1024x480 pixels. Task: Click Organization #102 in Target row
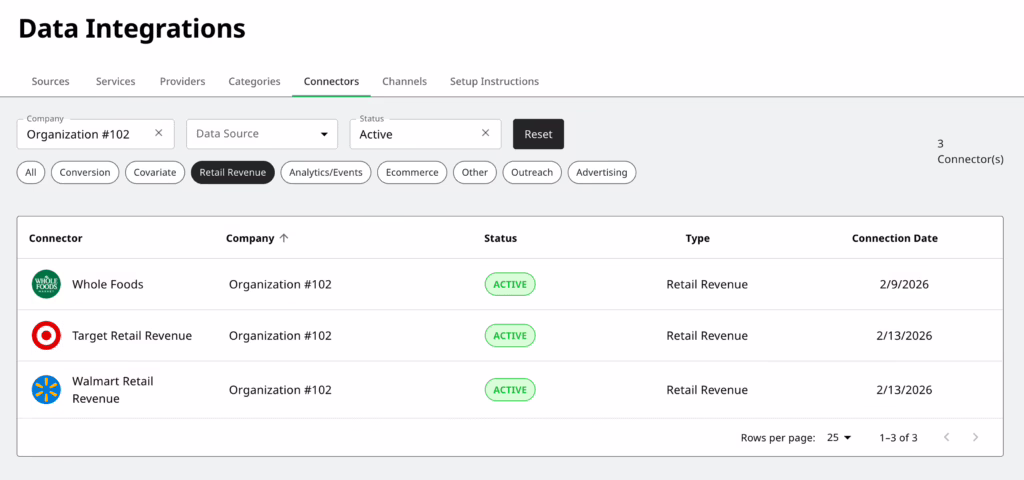pyautogui.click(x=280, y=336)
